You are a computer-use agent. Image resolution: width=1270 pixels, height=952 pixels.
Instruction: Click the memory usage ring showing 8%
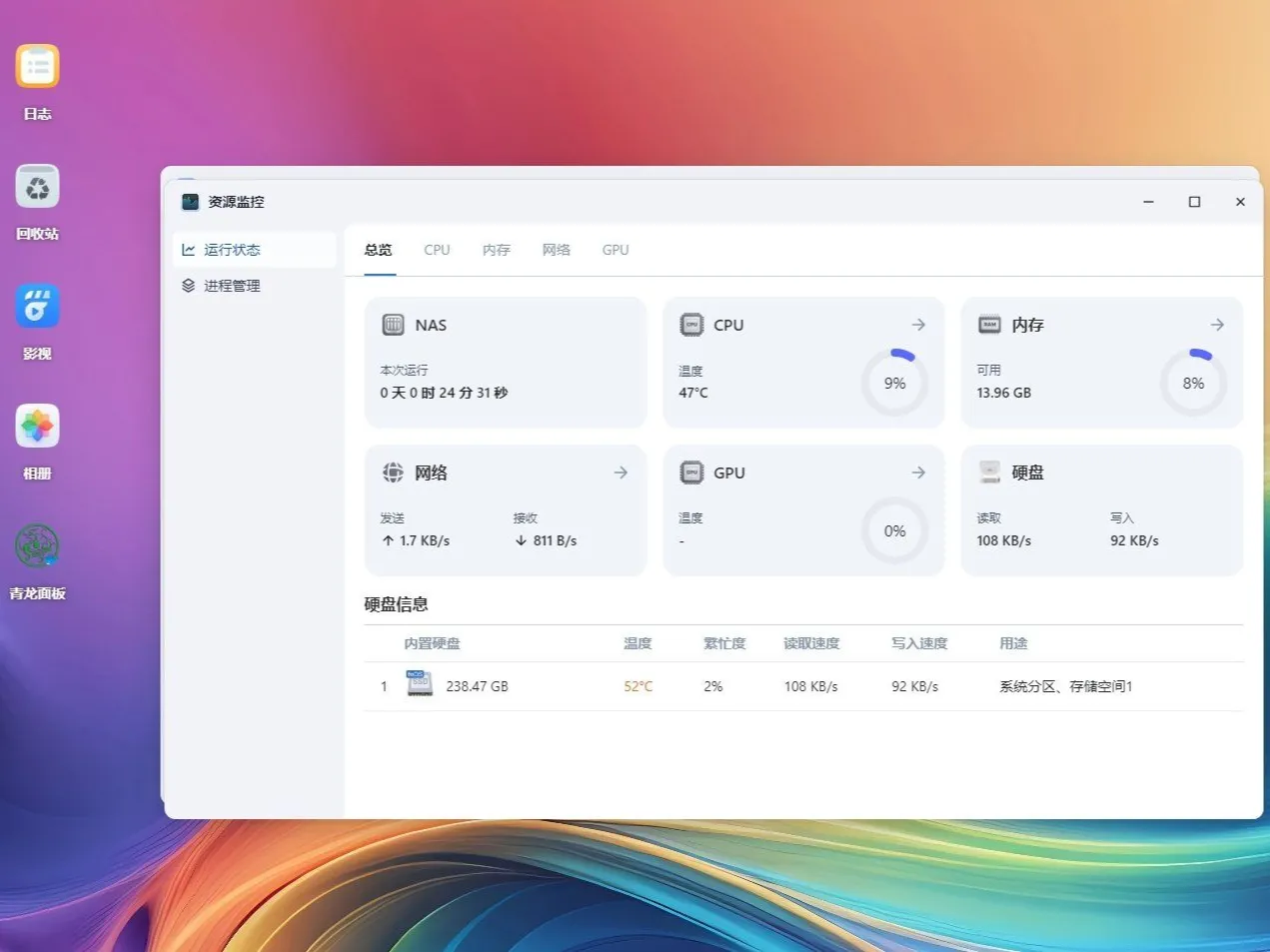click(x=1192, y=382)
